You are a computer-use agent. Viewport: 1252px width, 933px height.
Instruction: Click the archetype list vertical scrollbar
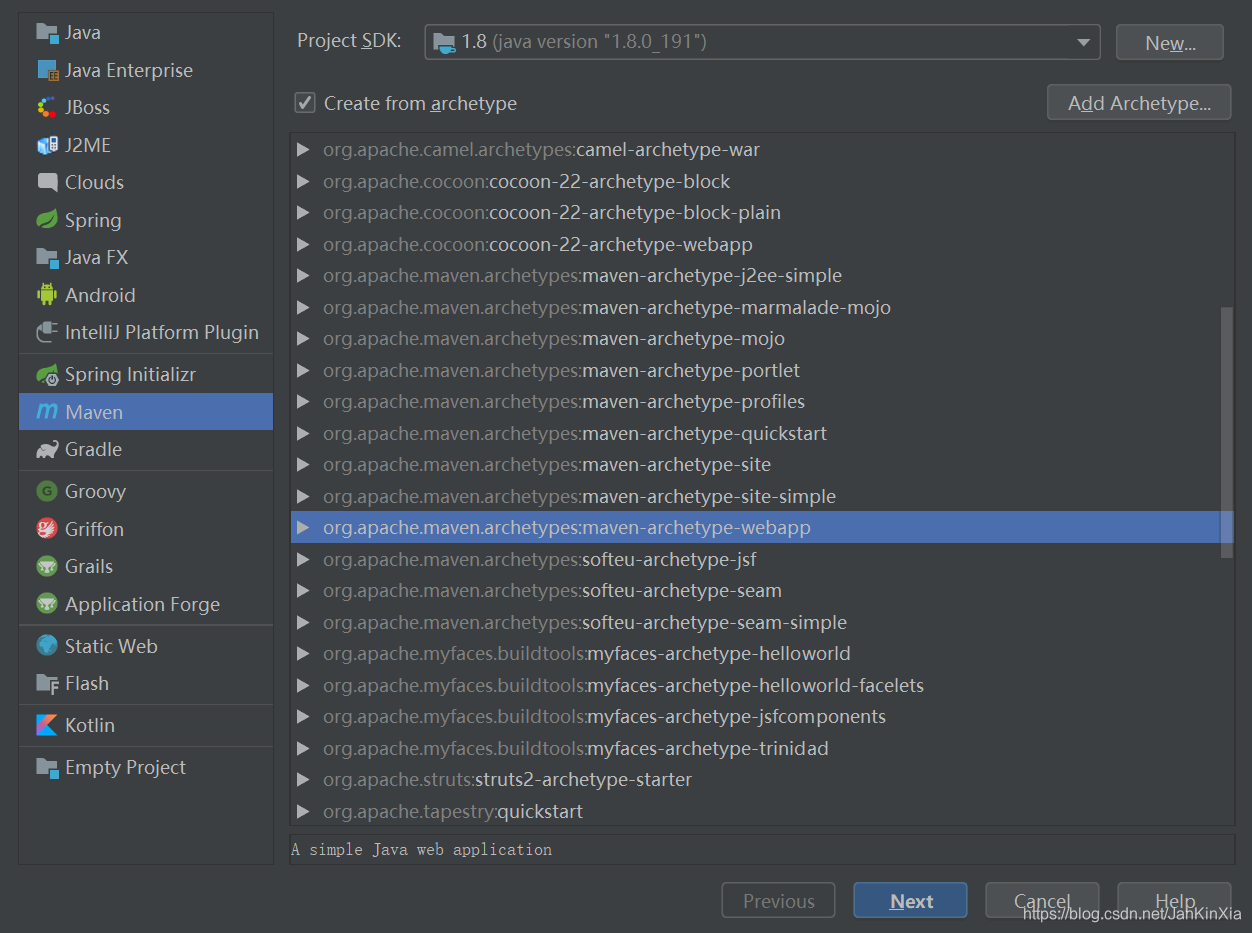pyautogui.click(x=1227, y=433)
